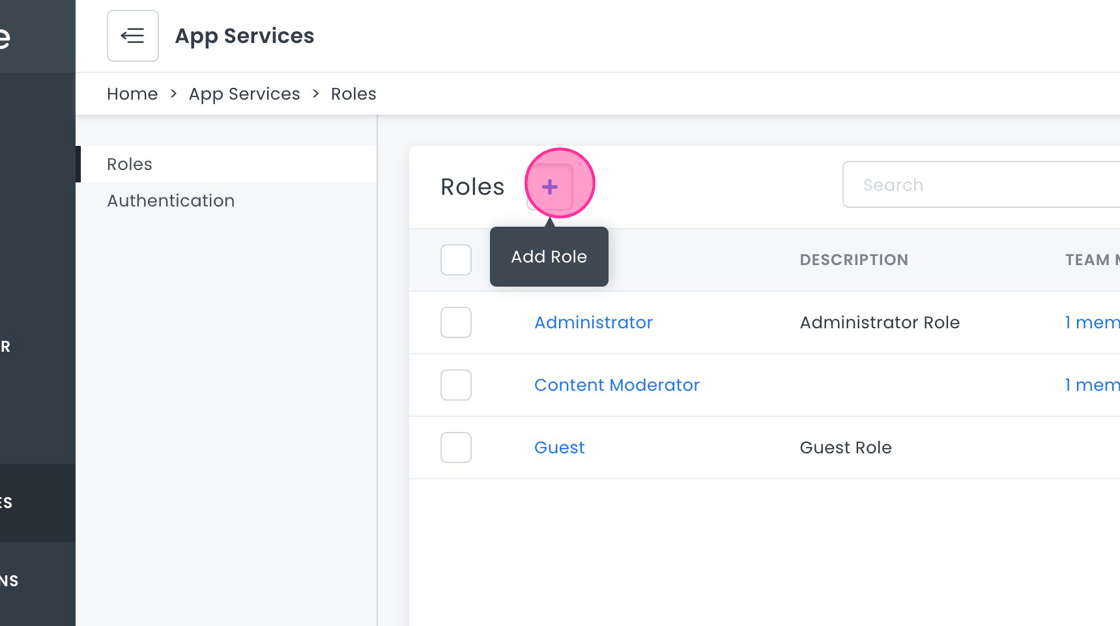This screenshot has width=1120, height=626.
Task: Select the Guest row checkbox
Action: (456, 448)
